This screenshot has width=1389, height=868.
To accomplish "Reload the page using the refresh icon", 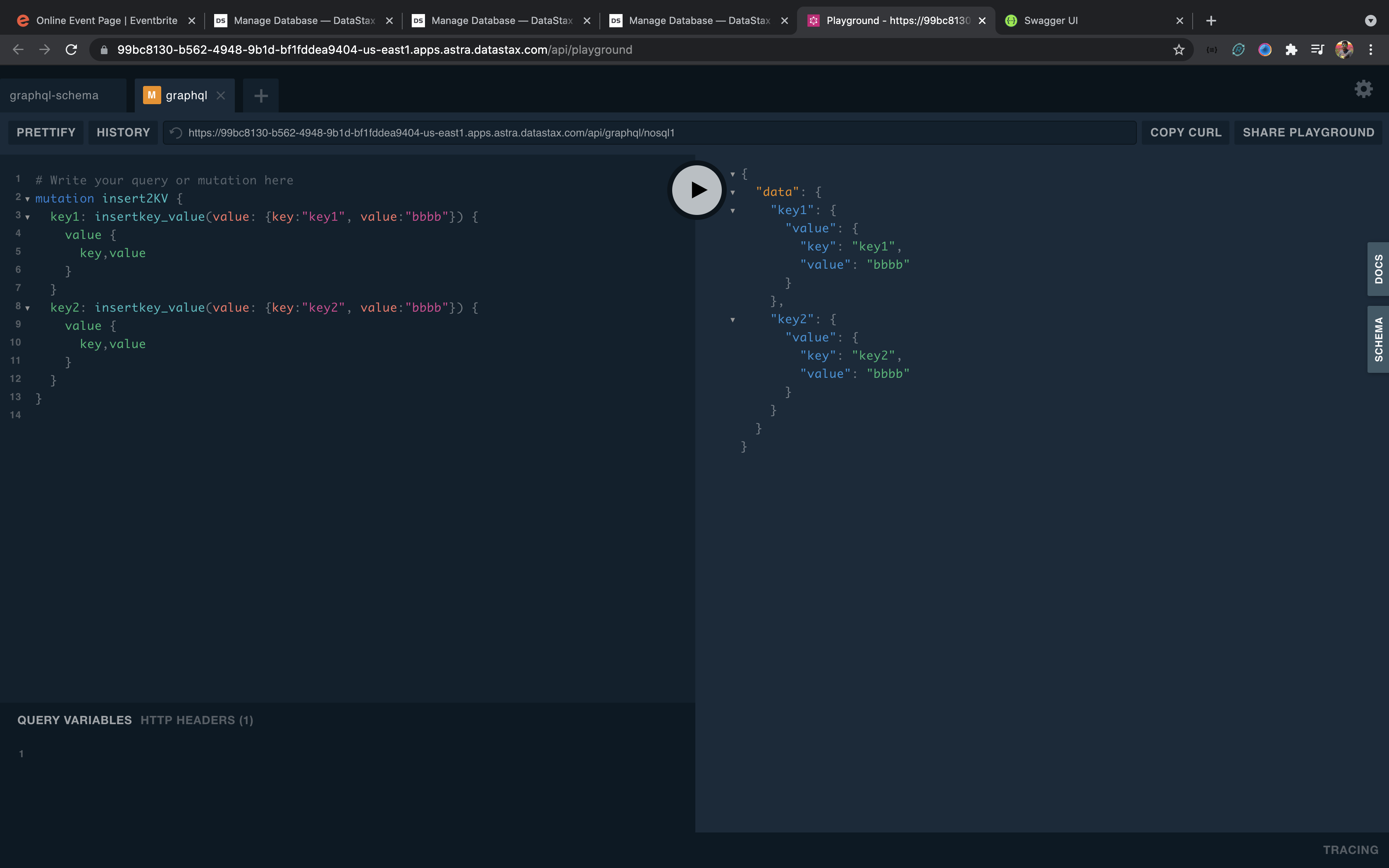I will (x=71, y=49).
